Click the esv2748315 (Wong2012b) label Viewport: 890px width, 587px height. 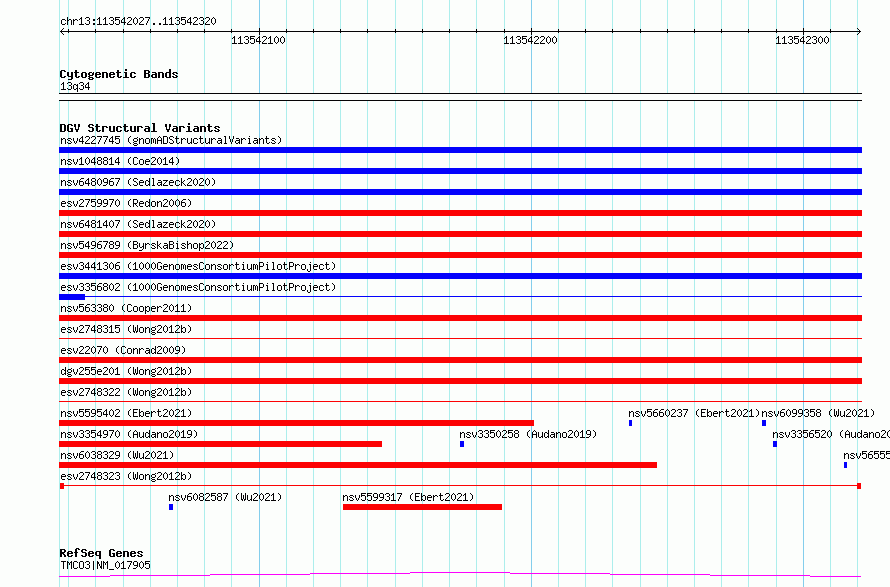click(x=126, y=329)
